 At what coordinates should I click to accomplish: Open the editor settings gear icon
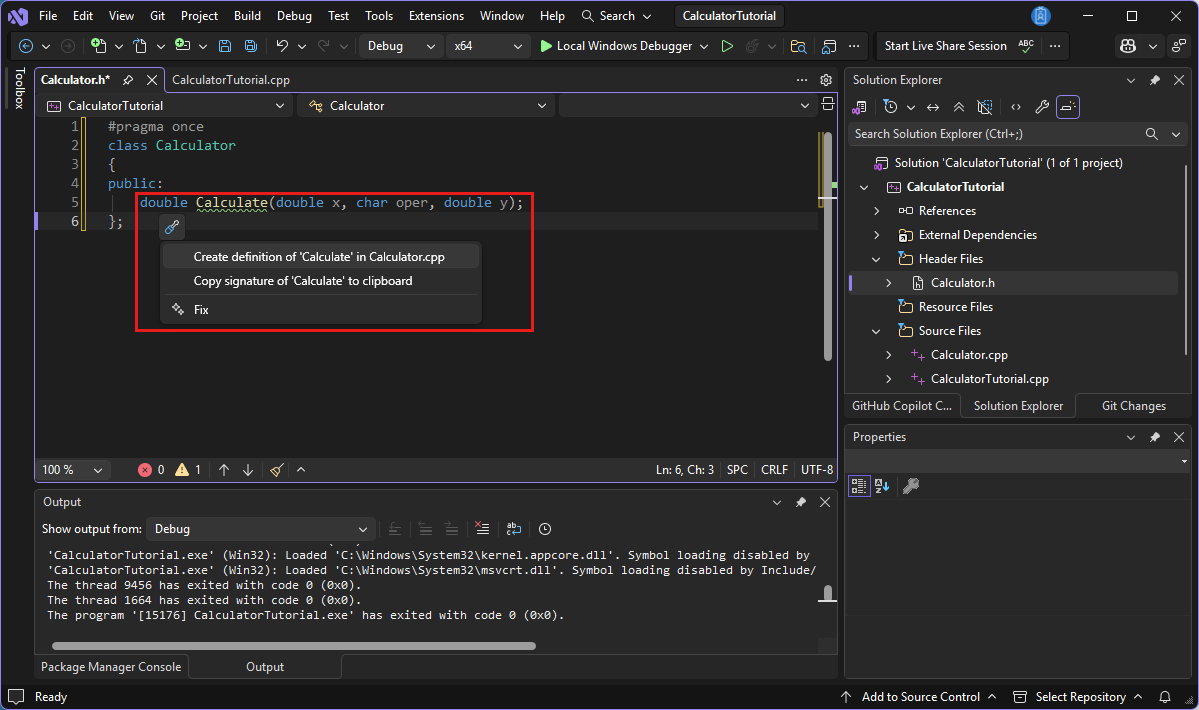click(826, 79)
